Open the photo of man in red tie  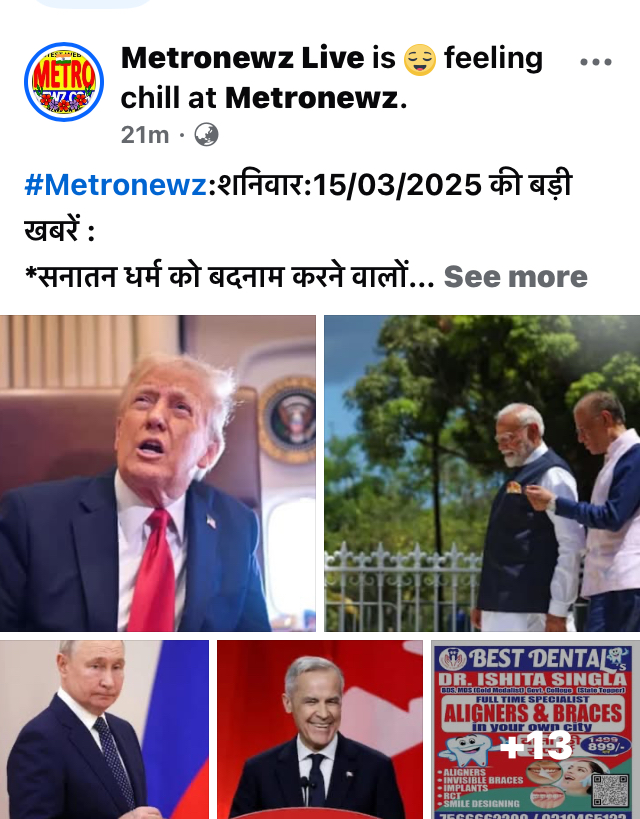pos(158,473)
